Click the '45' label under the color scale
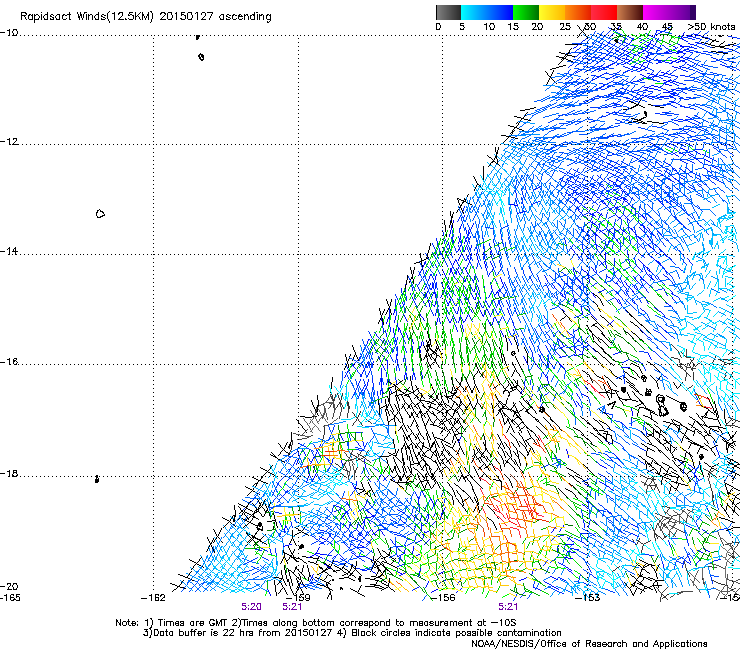This screenshot has width=740, height=650. 667,27
